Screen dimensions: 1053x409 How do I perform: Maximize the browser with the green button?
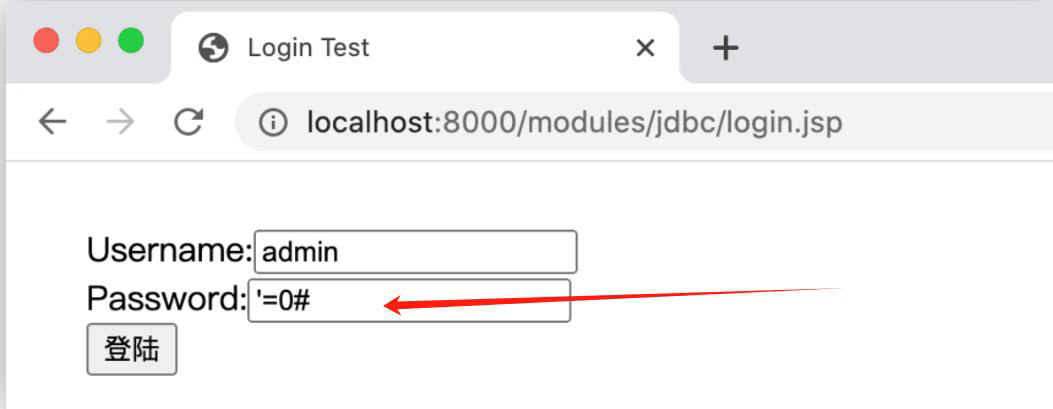pyautogui.click(x=131, y=40)
